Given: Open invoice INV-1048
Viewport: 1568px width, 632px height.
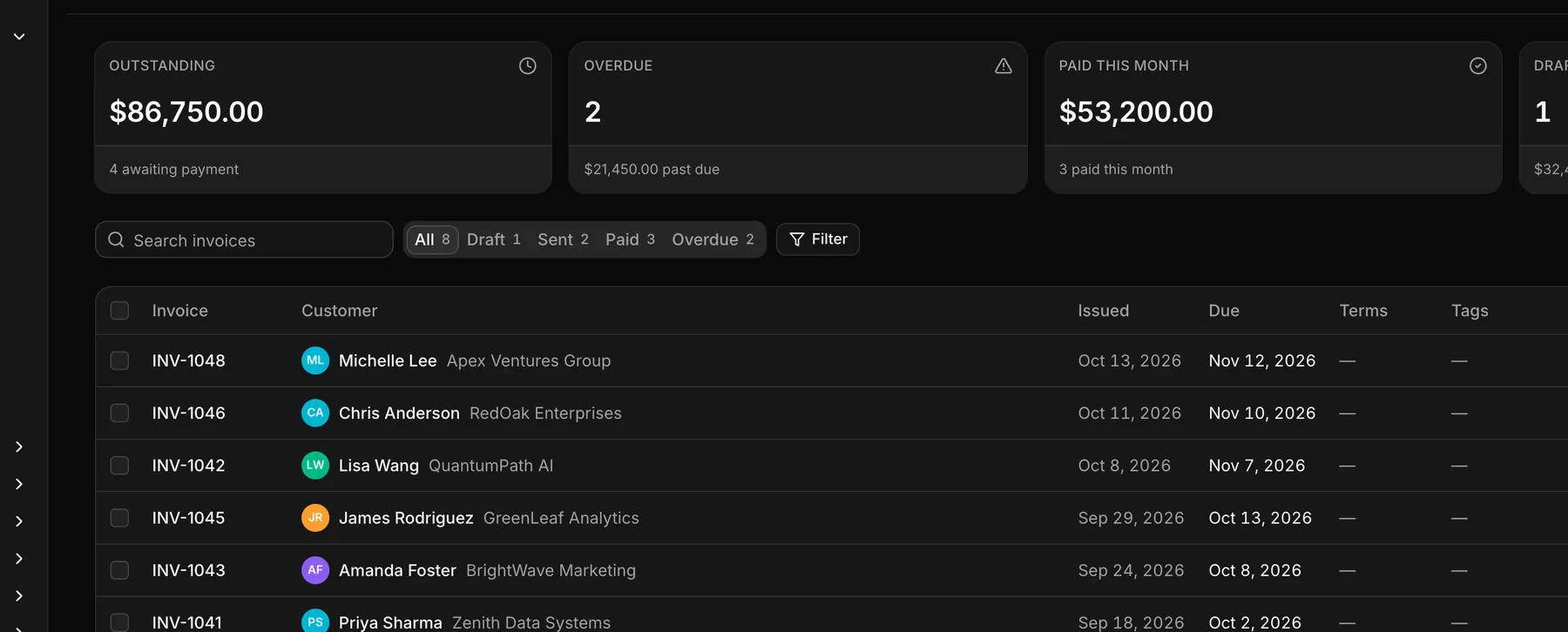Looking at the screenshot, I should click(x=188, y=360).
